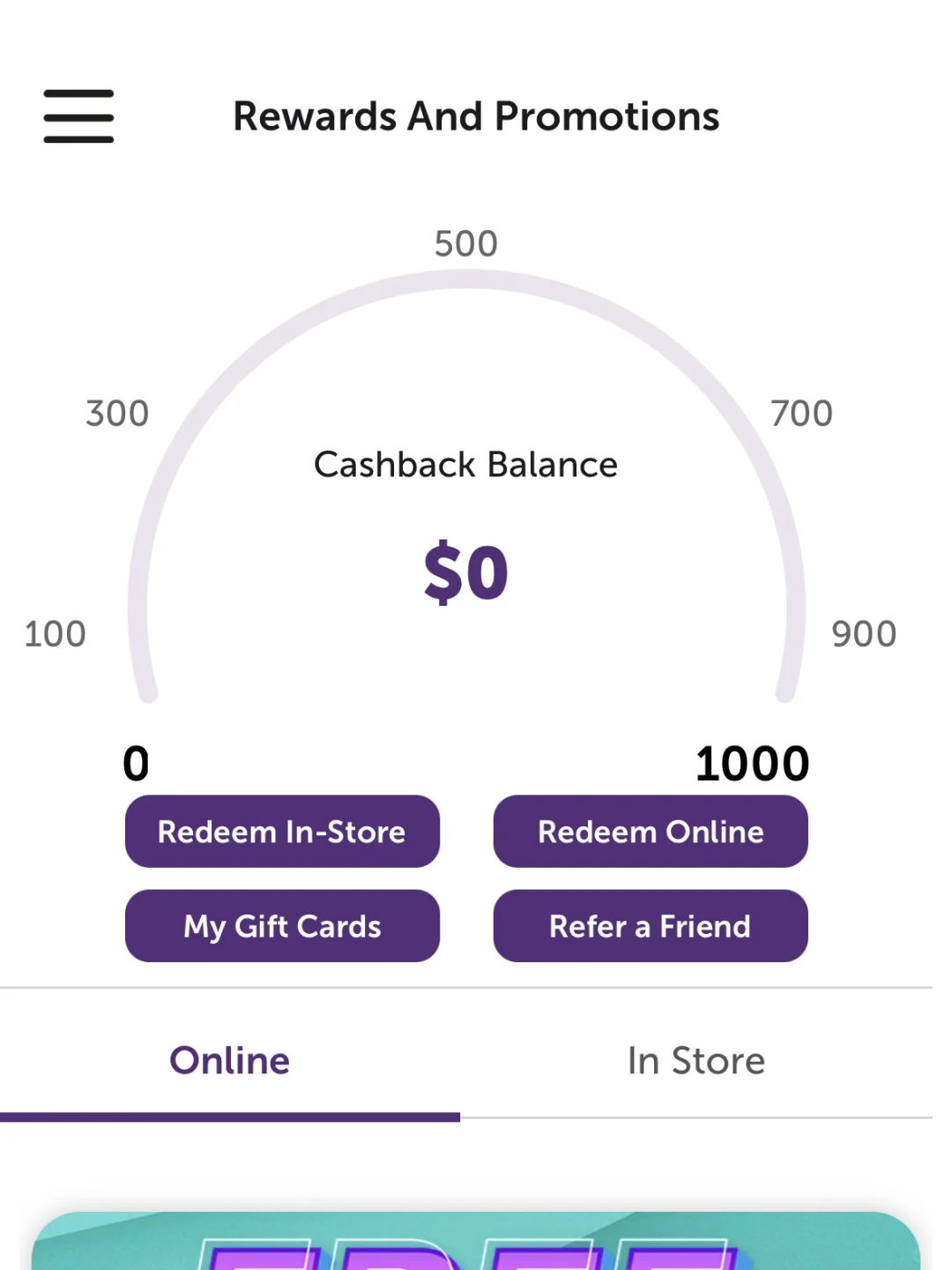Click the Cashback Balance label
The height and width of the screenshot is (1270, 952).
point(466,465)
